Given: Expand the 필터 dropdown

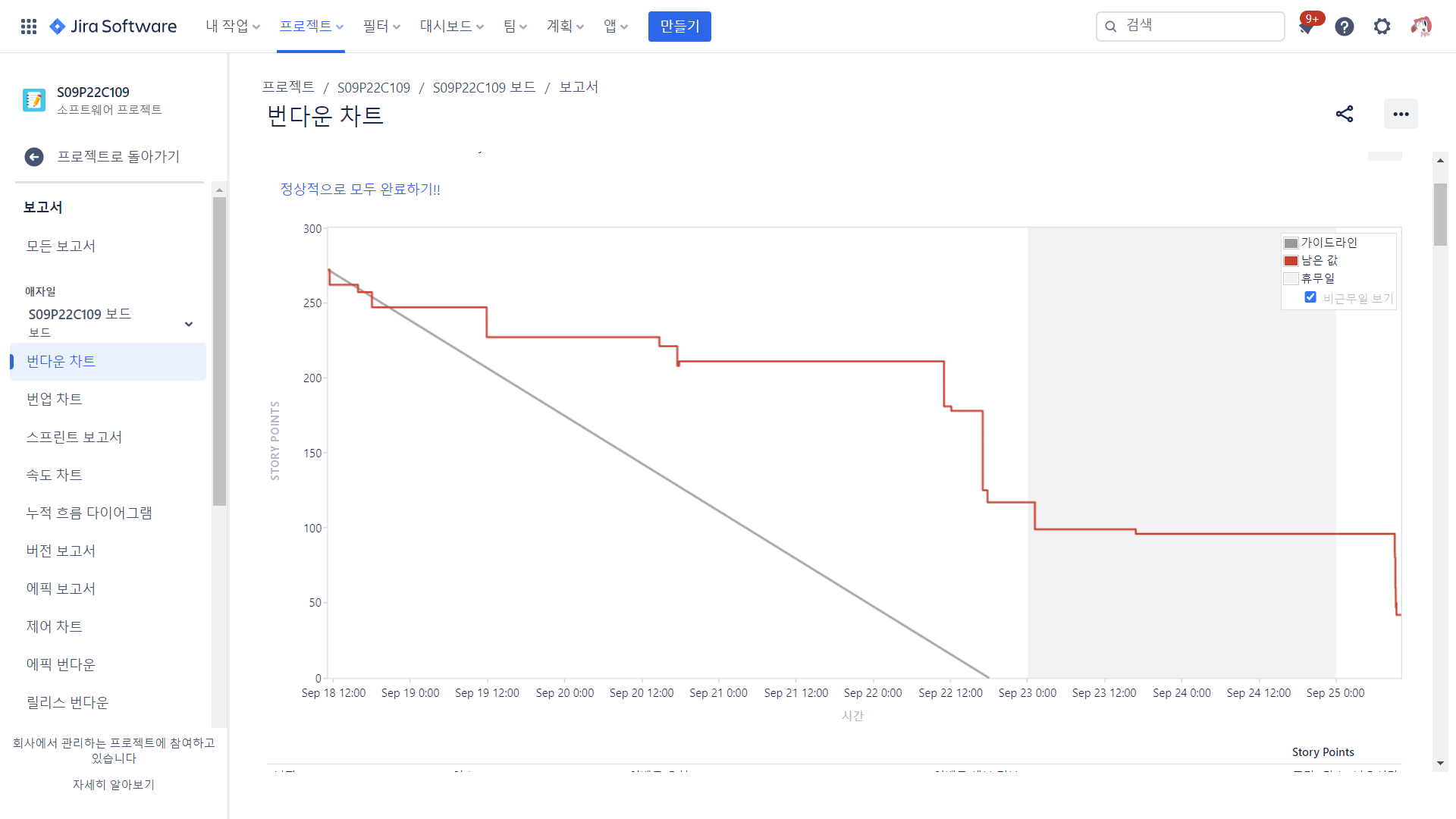Looking at the screenshot, I should click(381, 27).
